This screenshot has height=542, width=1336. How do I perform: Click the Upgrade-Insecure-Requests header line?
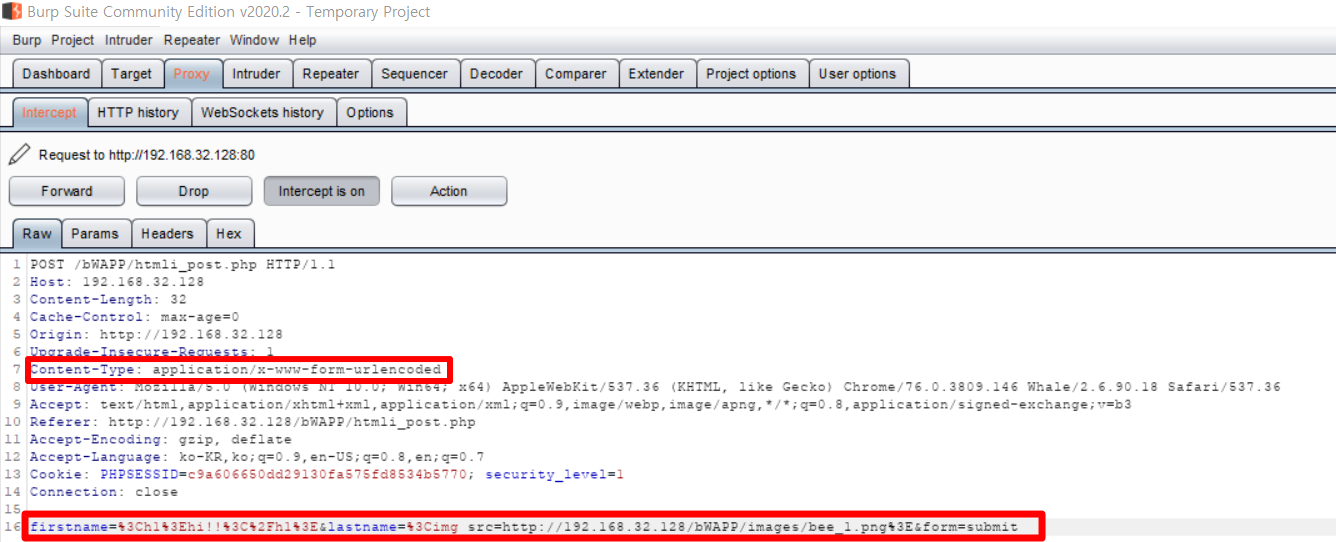coord(152,352)
